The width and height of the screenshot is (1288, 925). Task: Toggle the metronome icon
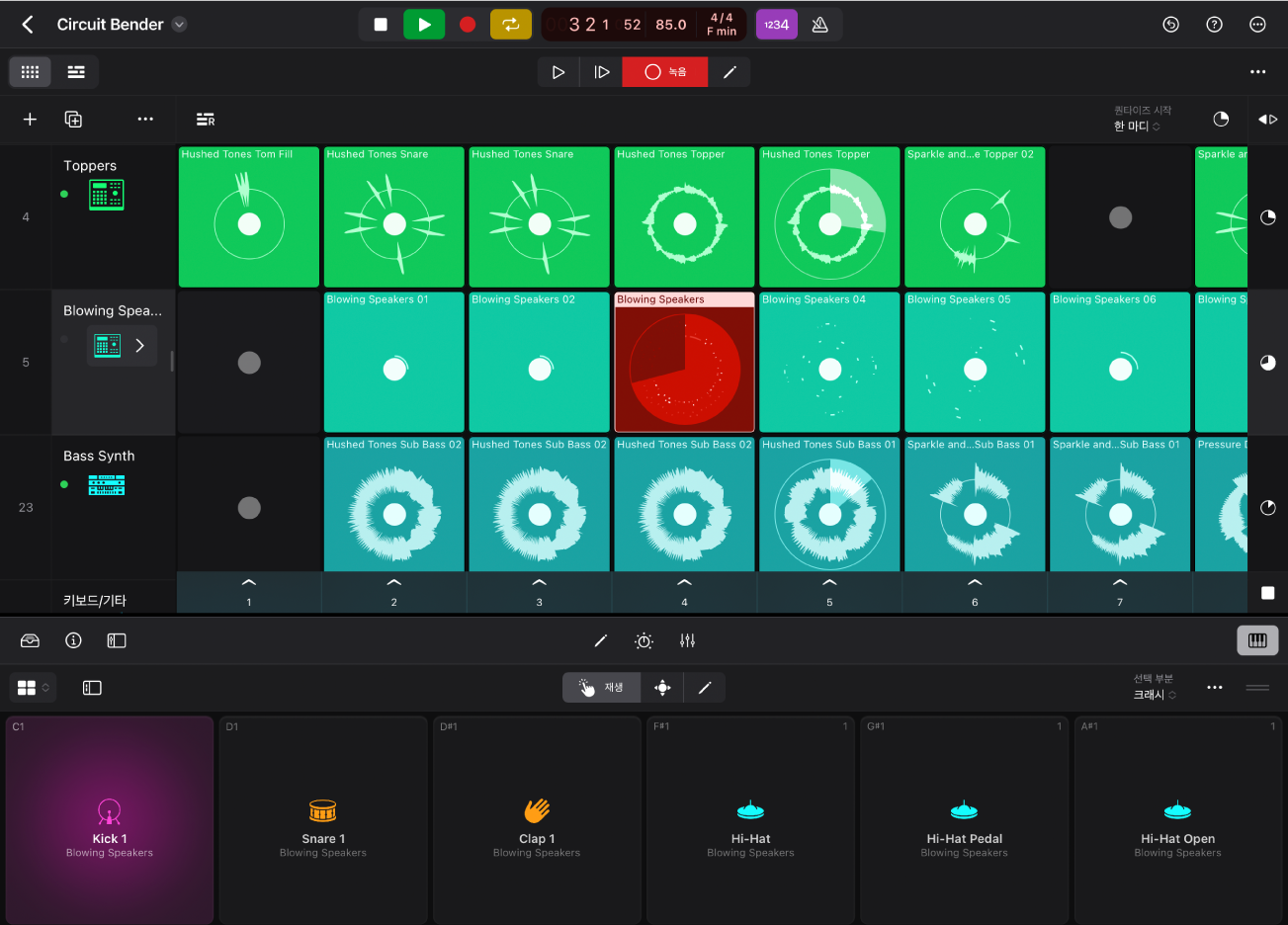click(819, 25)
